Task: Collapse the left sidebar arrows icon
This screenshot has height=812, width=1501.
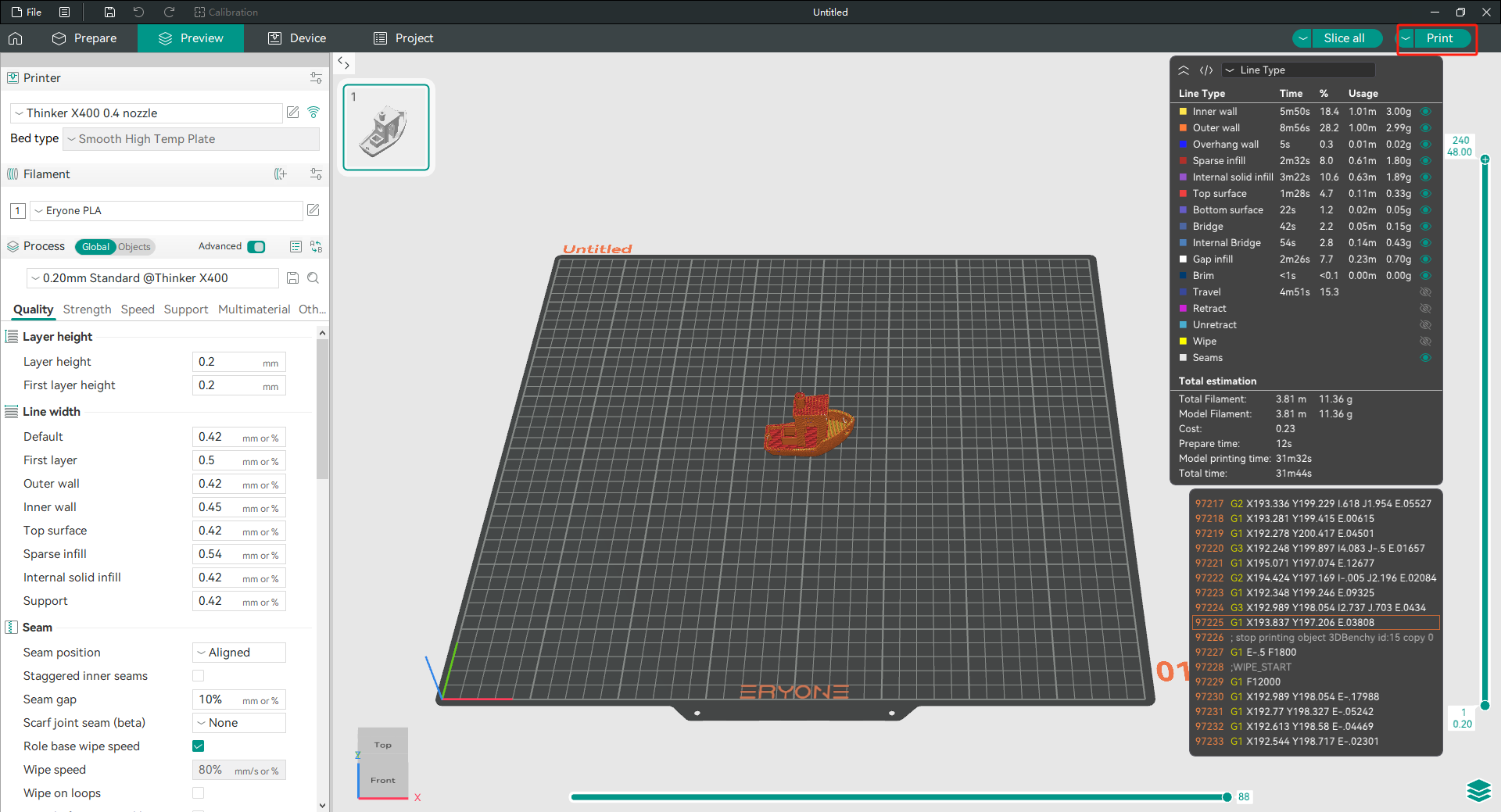Action: tap(343, 63)
